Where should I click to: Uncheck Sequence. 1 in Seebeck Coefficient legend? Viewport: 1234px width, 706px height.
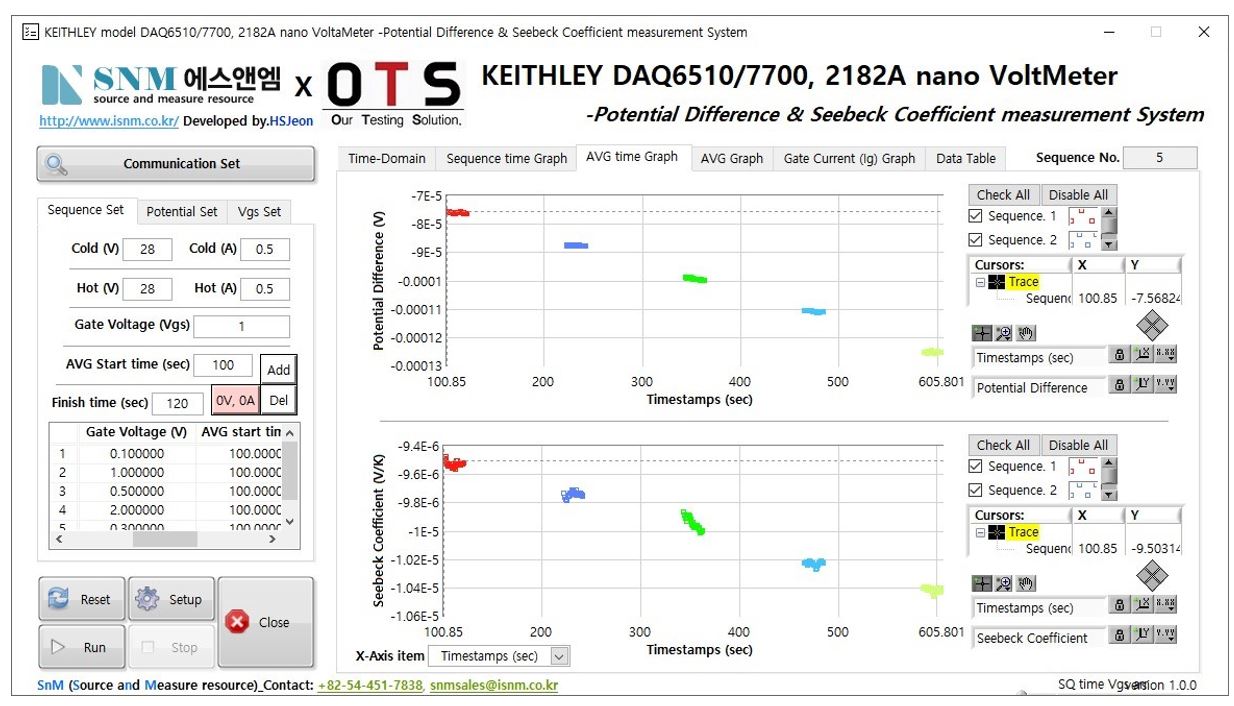pyautogui.click(x=976, y=466)
